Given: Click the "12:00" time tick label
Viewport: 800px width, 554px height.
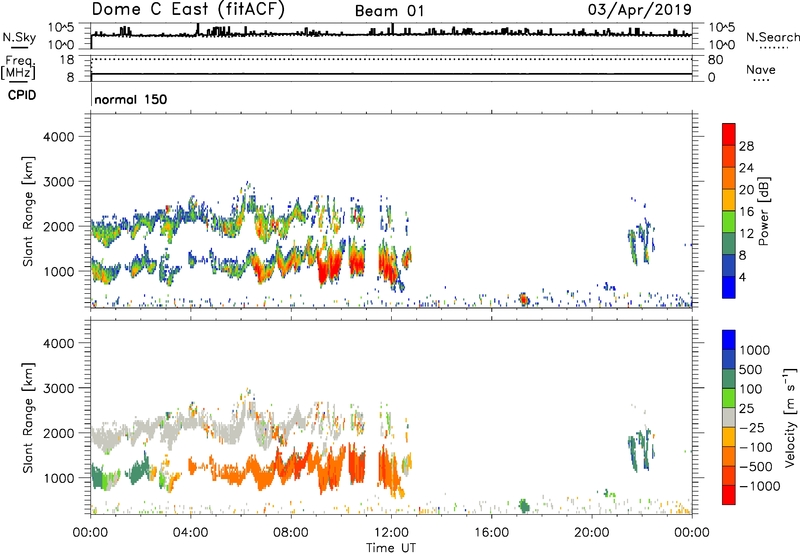Looking at the screenshot, I should coord(391,533).
